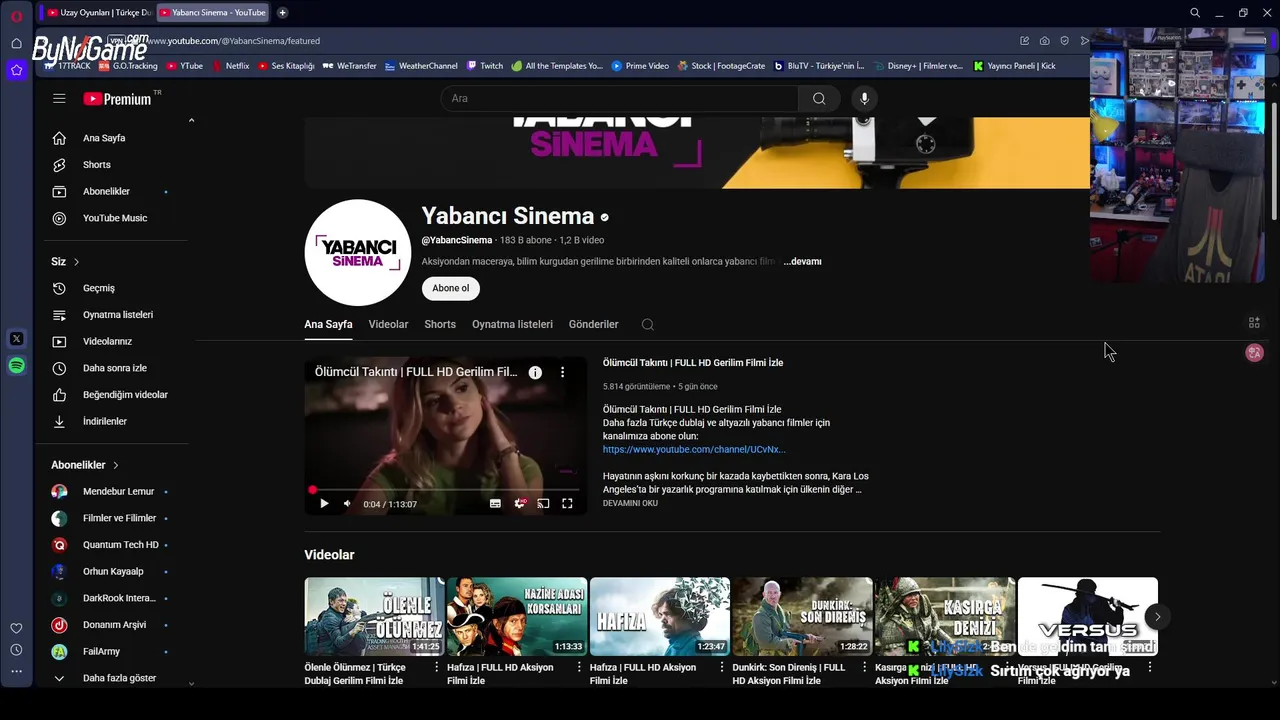Open Spotify in Opera sidebar
1280x720 pixels.
(16, 366)
